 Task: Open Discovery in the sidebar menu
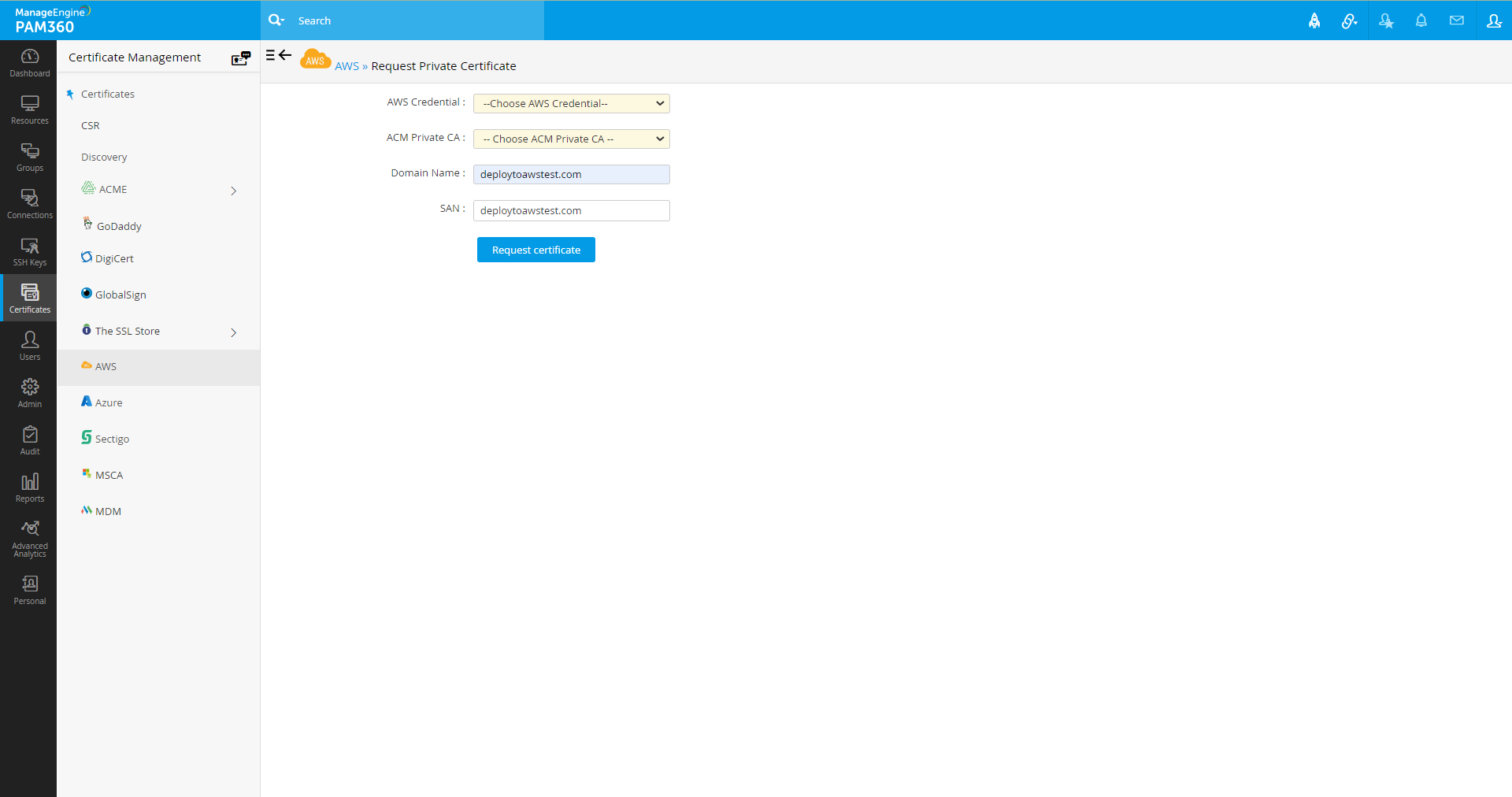point(104,157)
